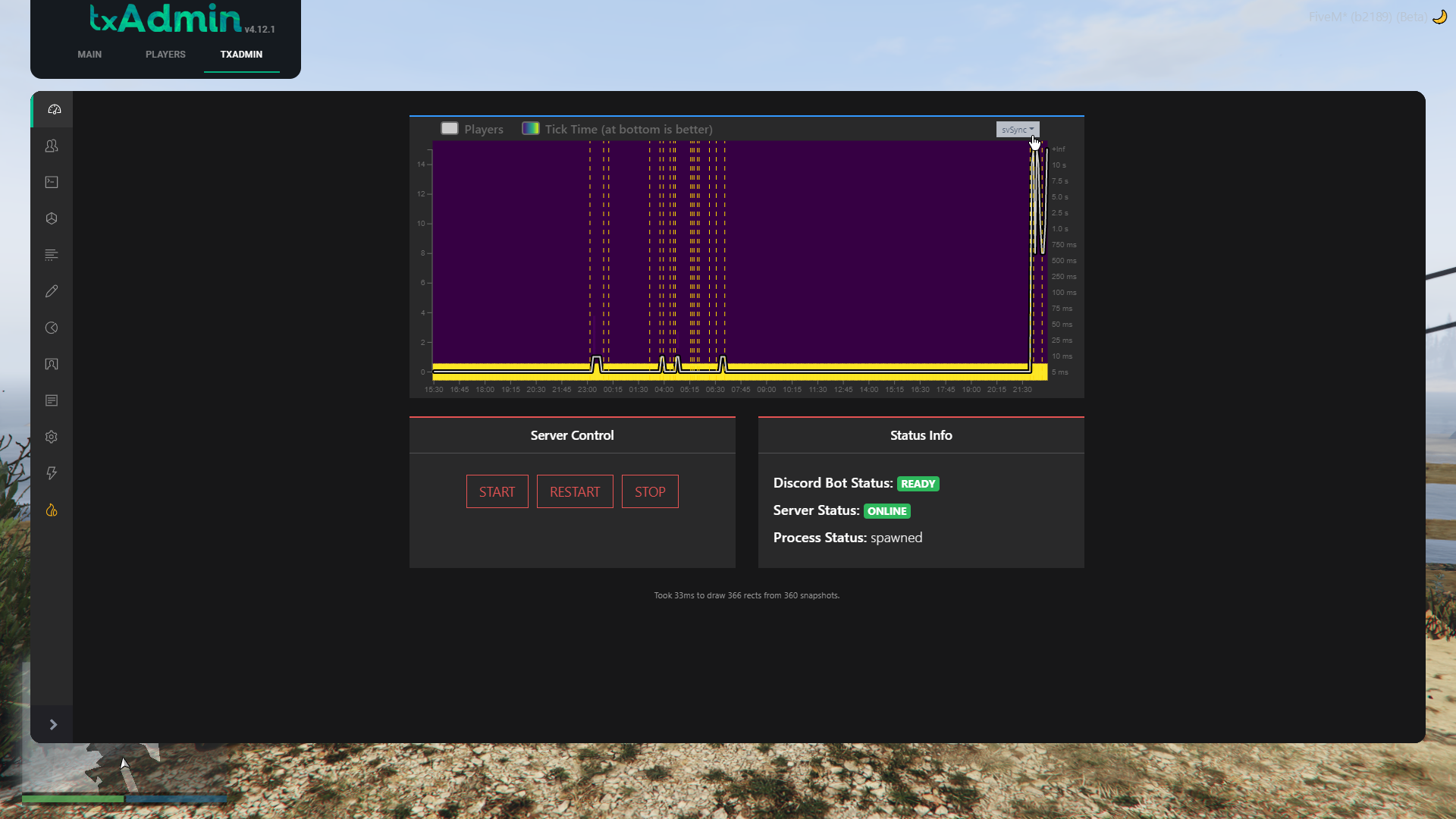Screen dimensions: 1456x819
Task: Open the Settings gear icon
Action: pyautogui.click(x=52, y=437)
